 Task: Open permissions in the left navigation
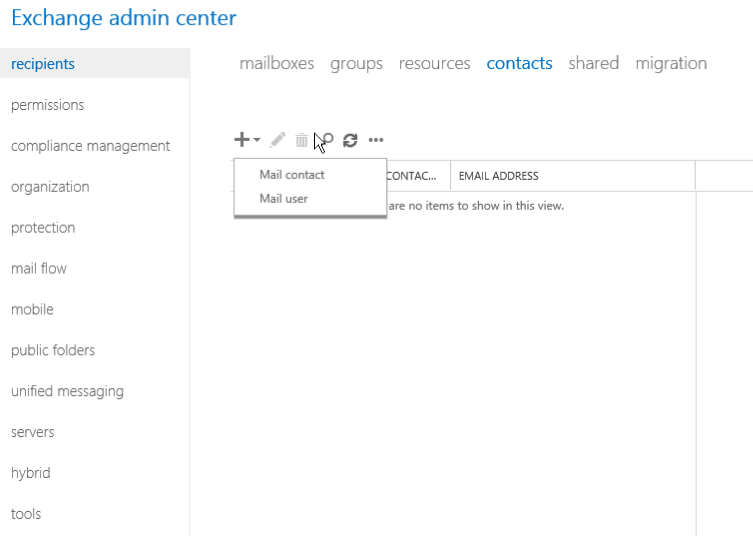(x=48, y=105)
